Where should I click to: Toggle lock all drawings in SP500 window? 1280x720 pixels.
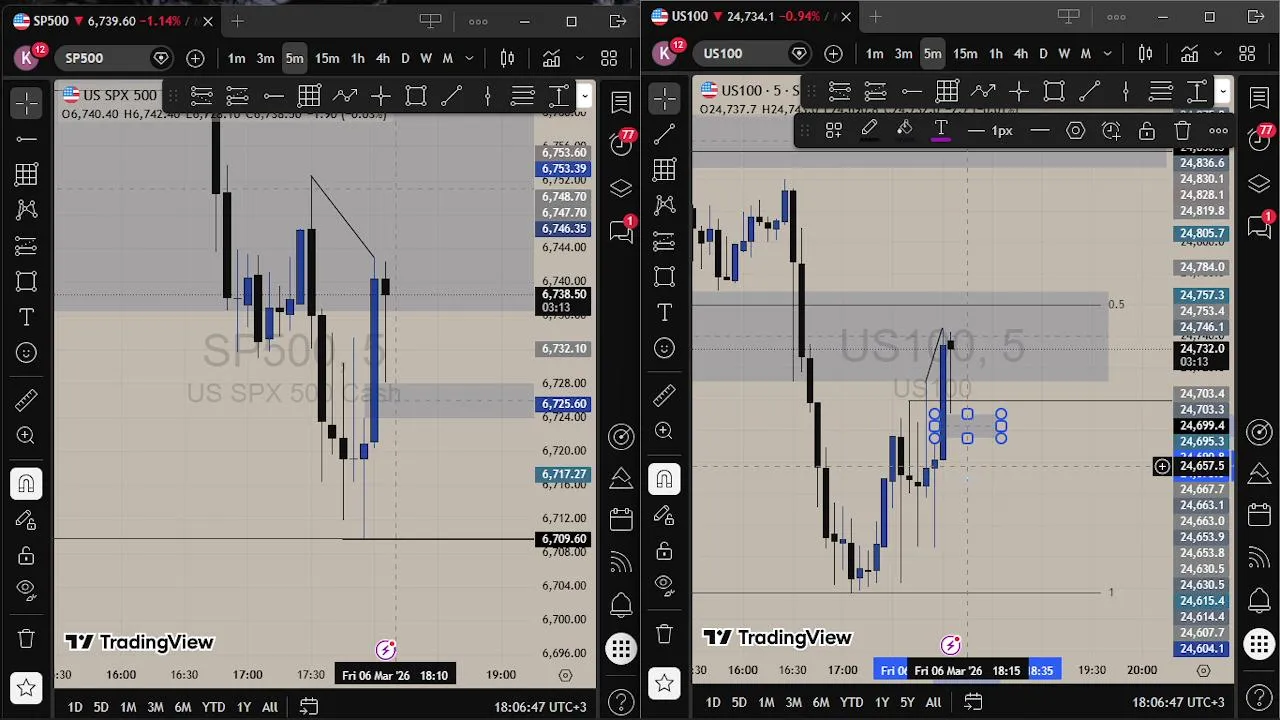(27, 555)
